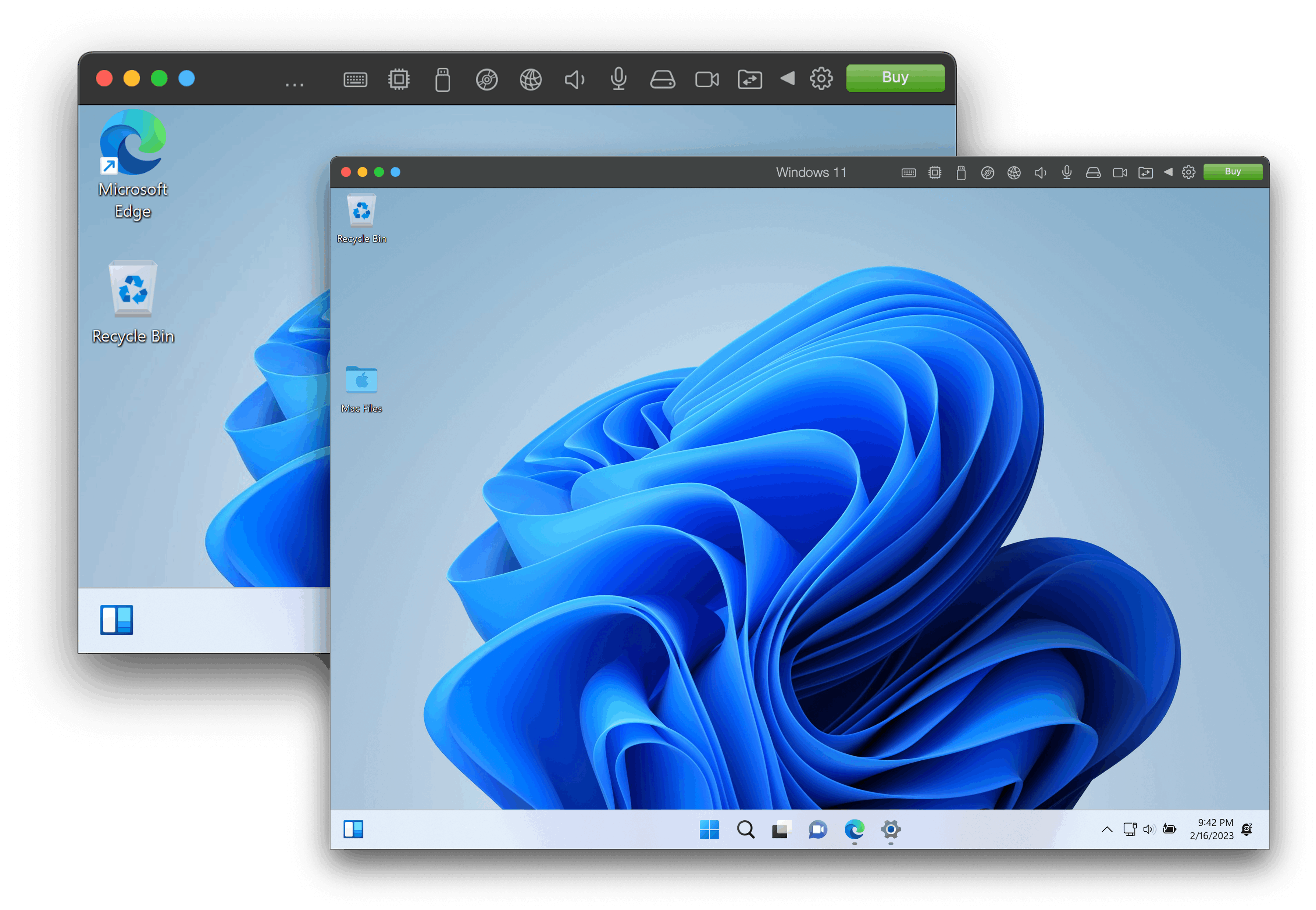
Task: Click the USB device icon in Windows 11 window toolbar
Action: 961,172
